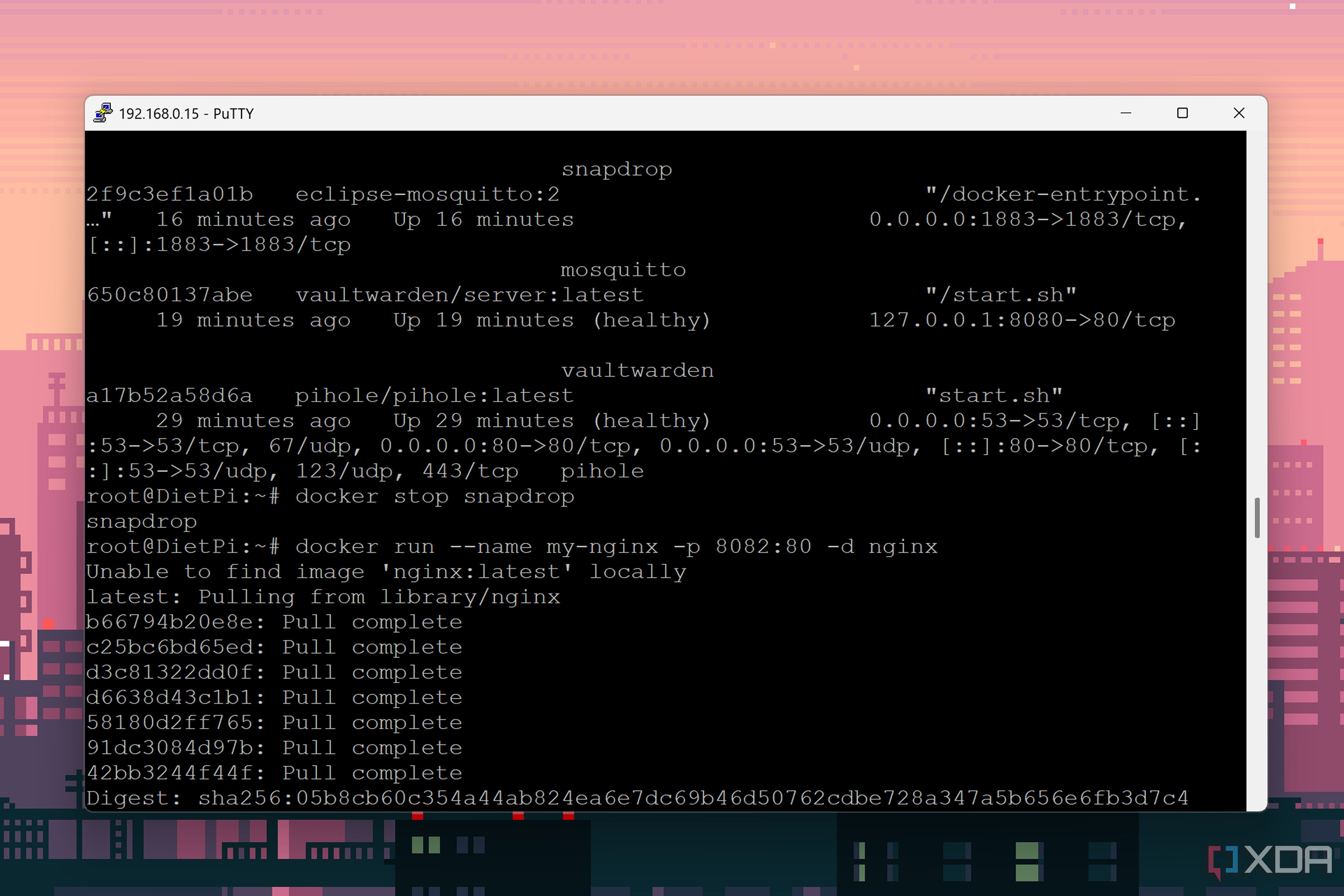The height and width of the screenshot is (896, 1344).
Task: Click layer '42bb3244f44f: Pull complete'
Action: [274, 772]
